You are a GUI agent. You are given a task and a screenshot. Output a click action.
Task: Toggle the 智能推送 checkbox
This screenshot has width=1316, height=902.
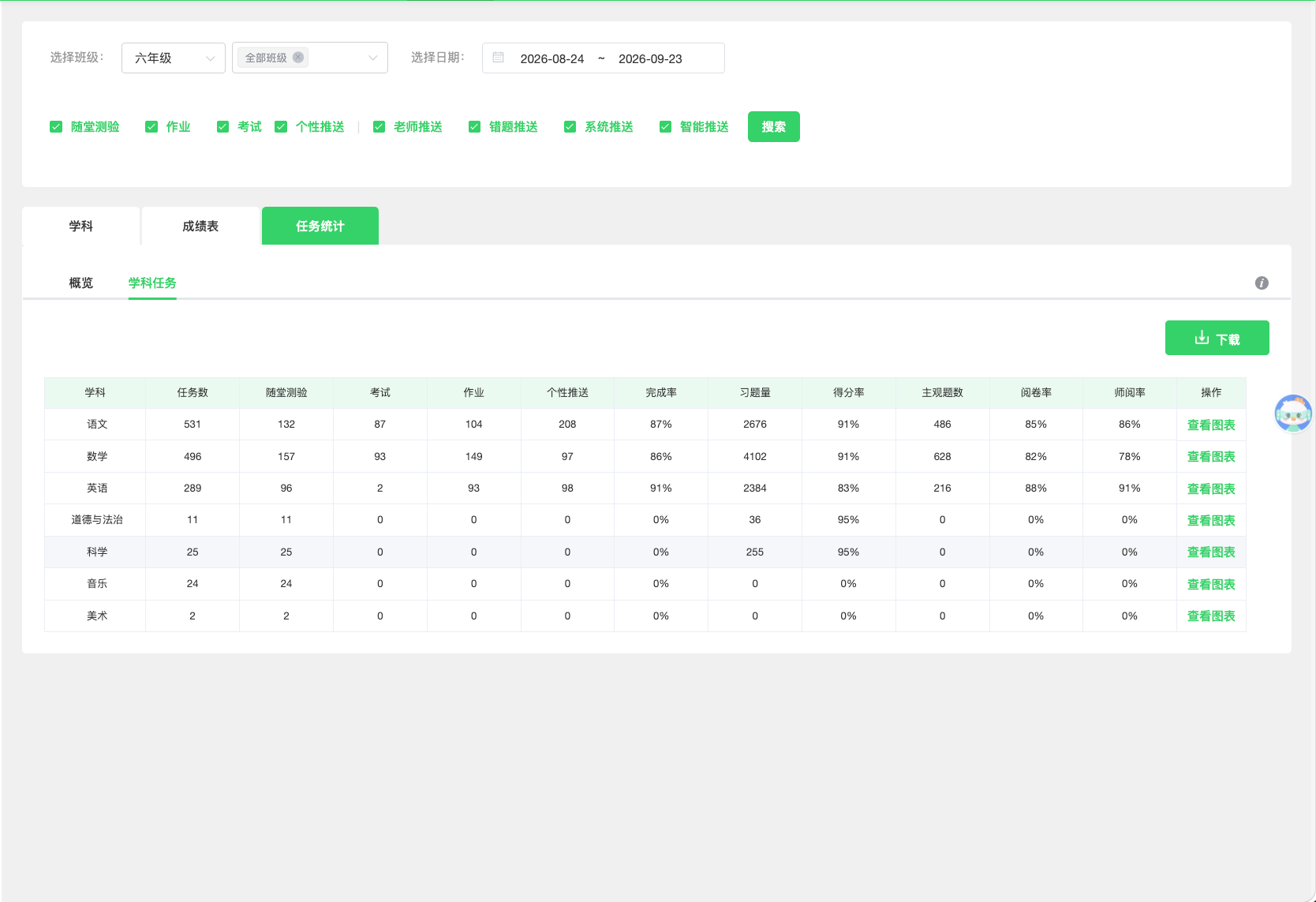tap(666, 127)
